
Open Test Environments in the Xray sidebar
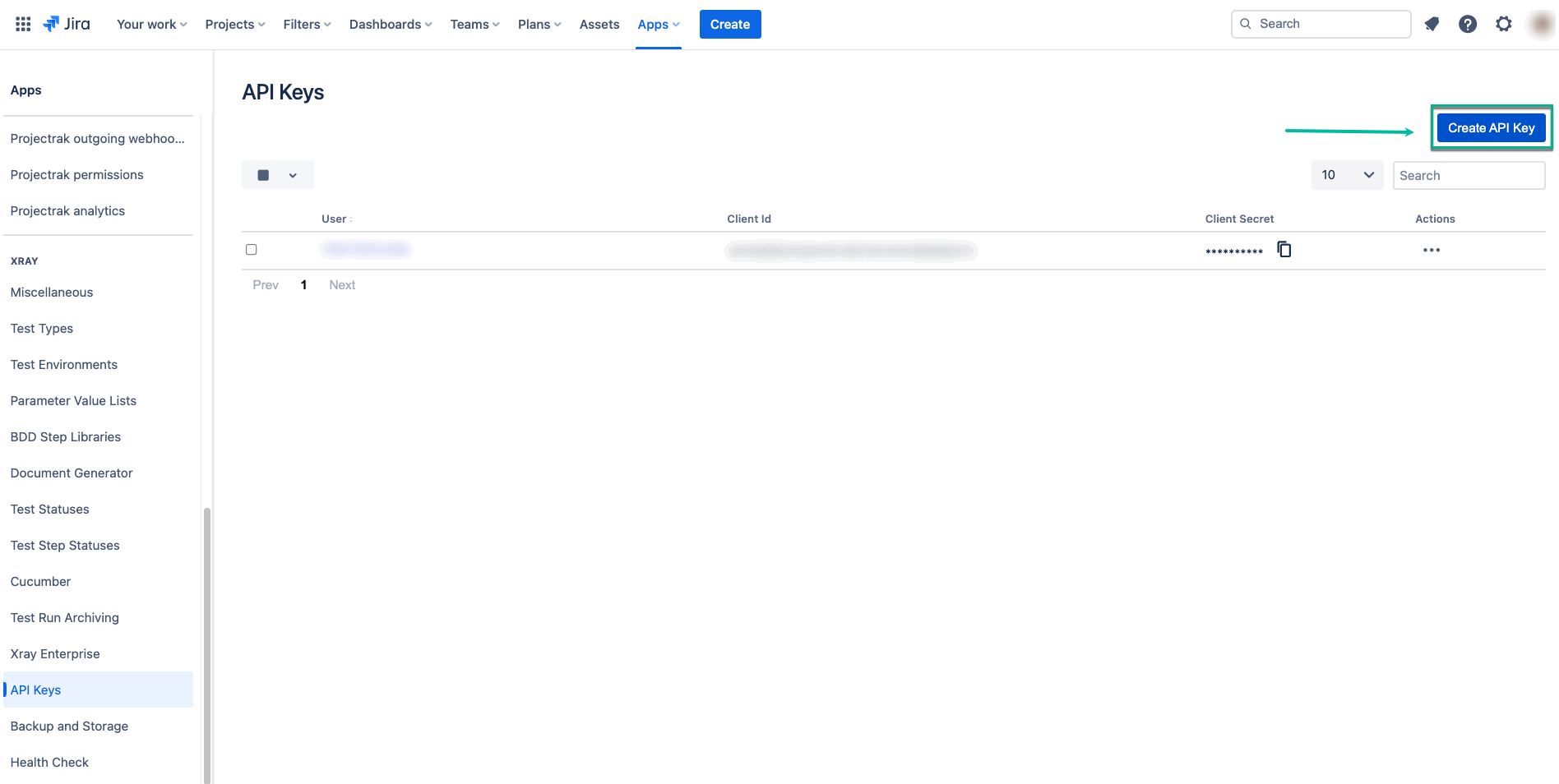coord(63,364)
